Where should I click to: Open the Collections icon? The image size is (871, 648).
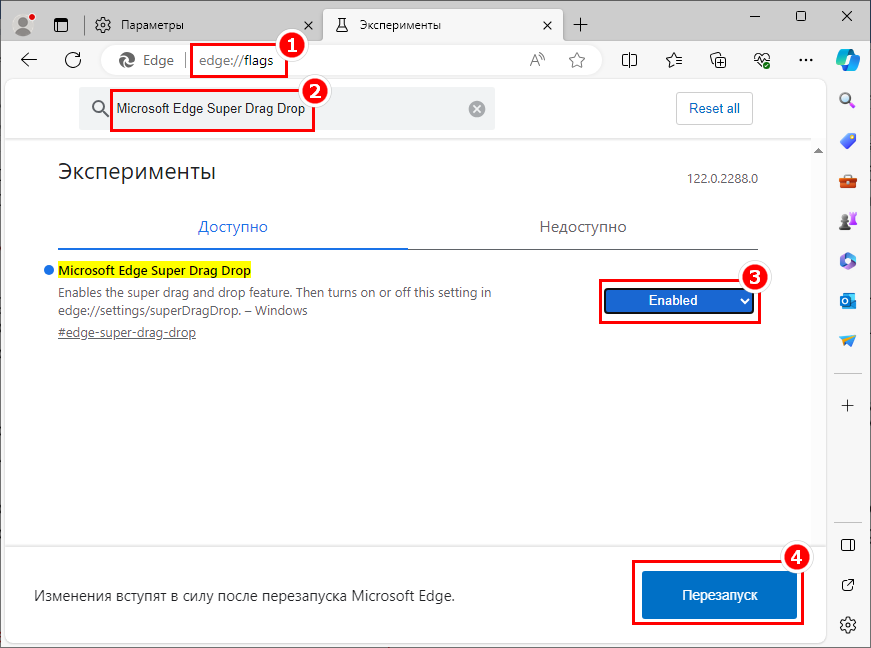(x=718, y=60)
